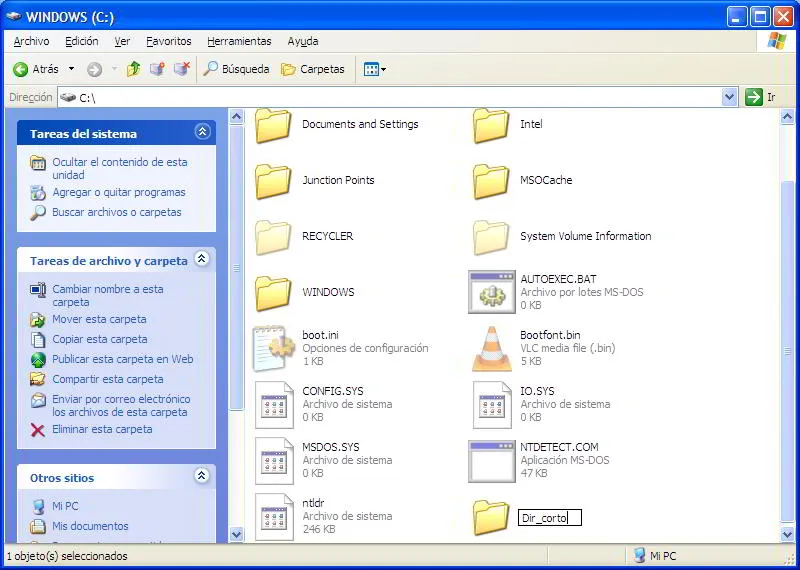Select the Documents and Settings folder icon
This screenshot has height=570, width=800.
tap(273, 126)
